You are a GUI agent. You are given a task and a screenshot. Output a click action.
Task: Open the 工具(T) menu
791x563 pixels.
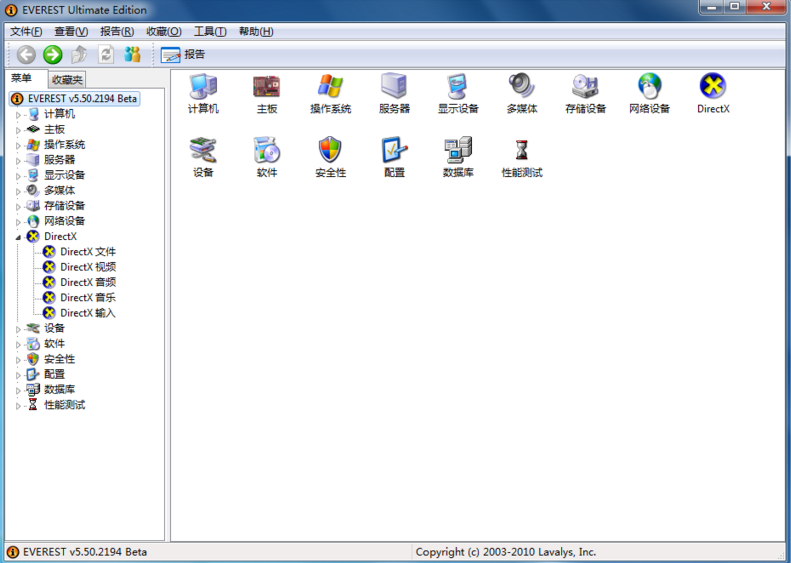tap(210, 31)
